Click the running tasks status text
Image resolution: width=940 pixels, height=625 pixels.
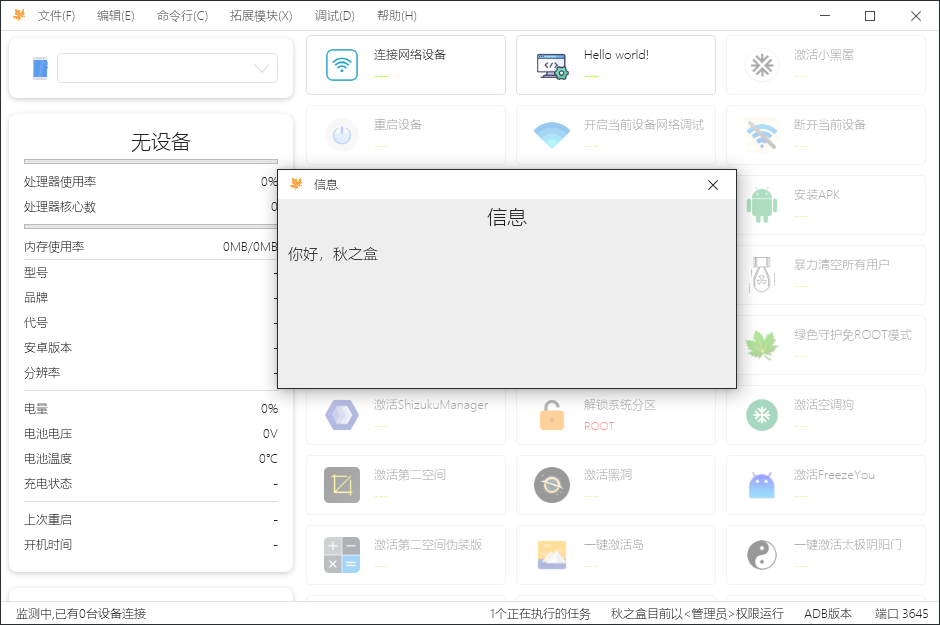[540, 613]
